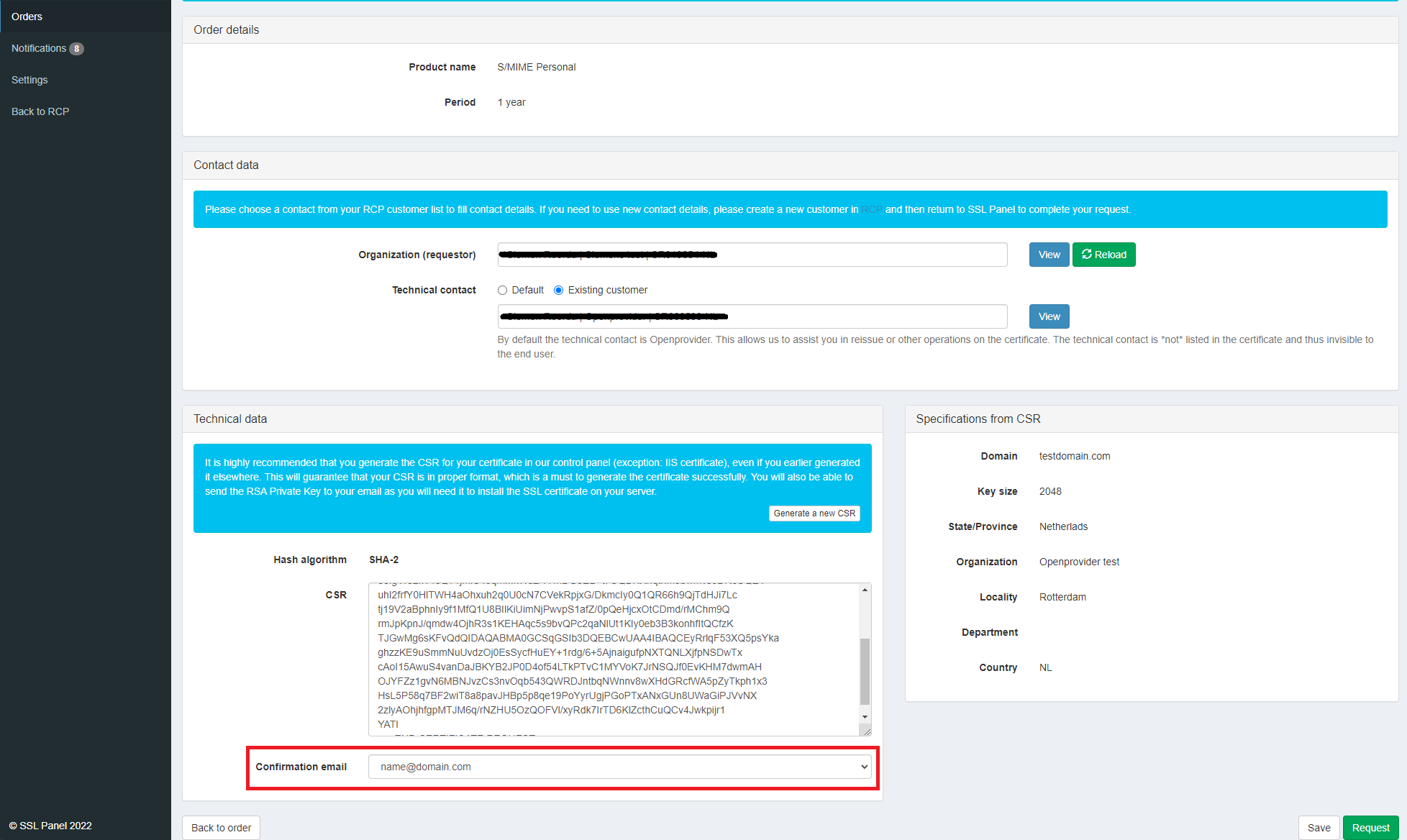Open the Confirmation email dropdown

click(x=619, y=767)
